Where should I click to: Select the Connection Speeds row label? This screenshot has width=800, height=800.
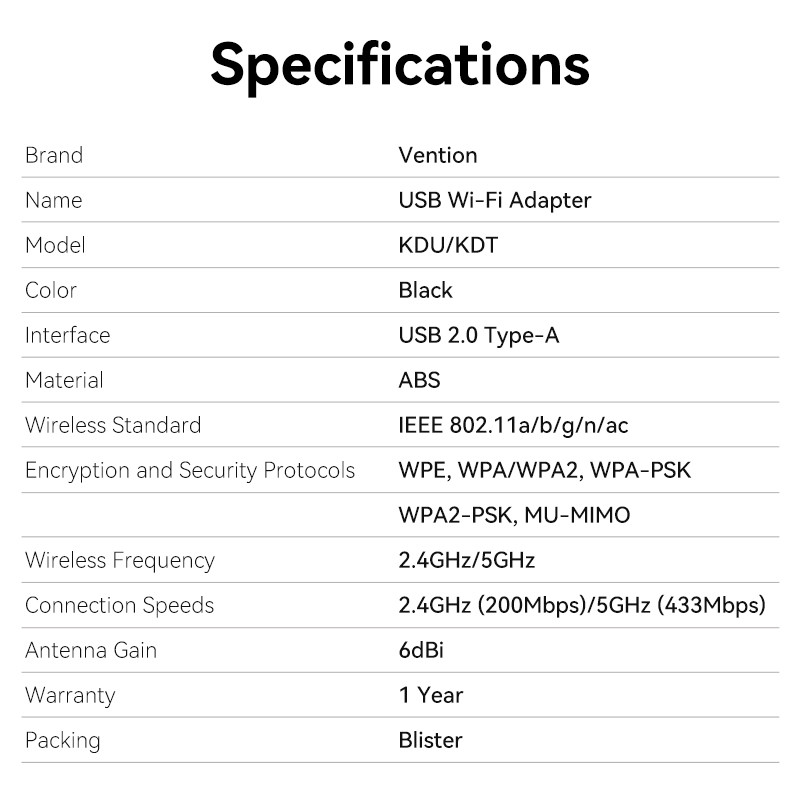pyautogui.click(x=120, y=605)
